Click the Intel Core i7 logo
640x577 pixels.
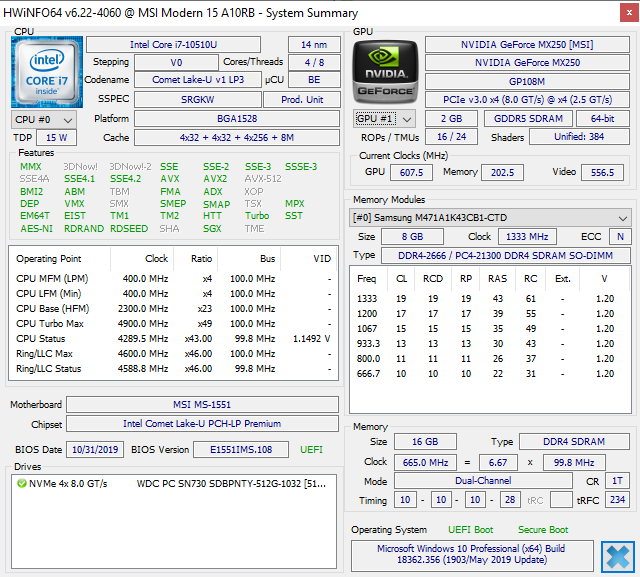coord(46,73)
